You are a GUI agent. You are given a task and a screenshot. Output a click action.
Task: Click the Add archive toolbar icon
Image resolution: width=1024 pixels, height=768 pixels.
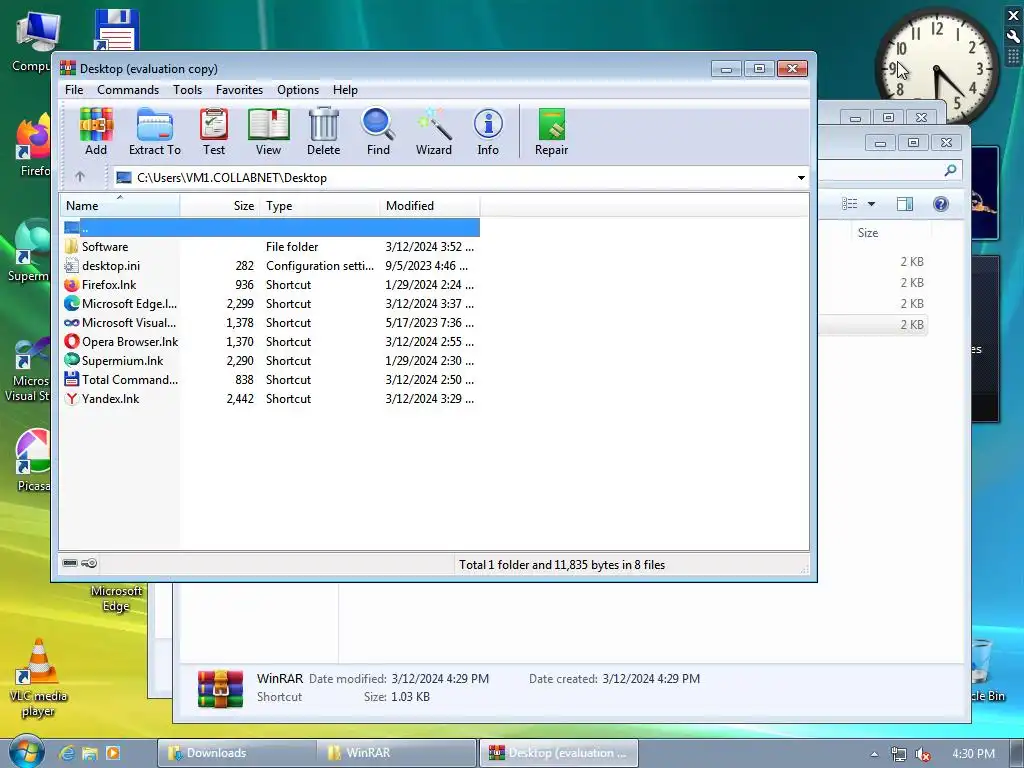[96, 131]
